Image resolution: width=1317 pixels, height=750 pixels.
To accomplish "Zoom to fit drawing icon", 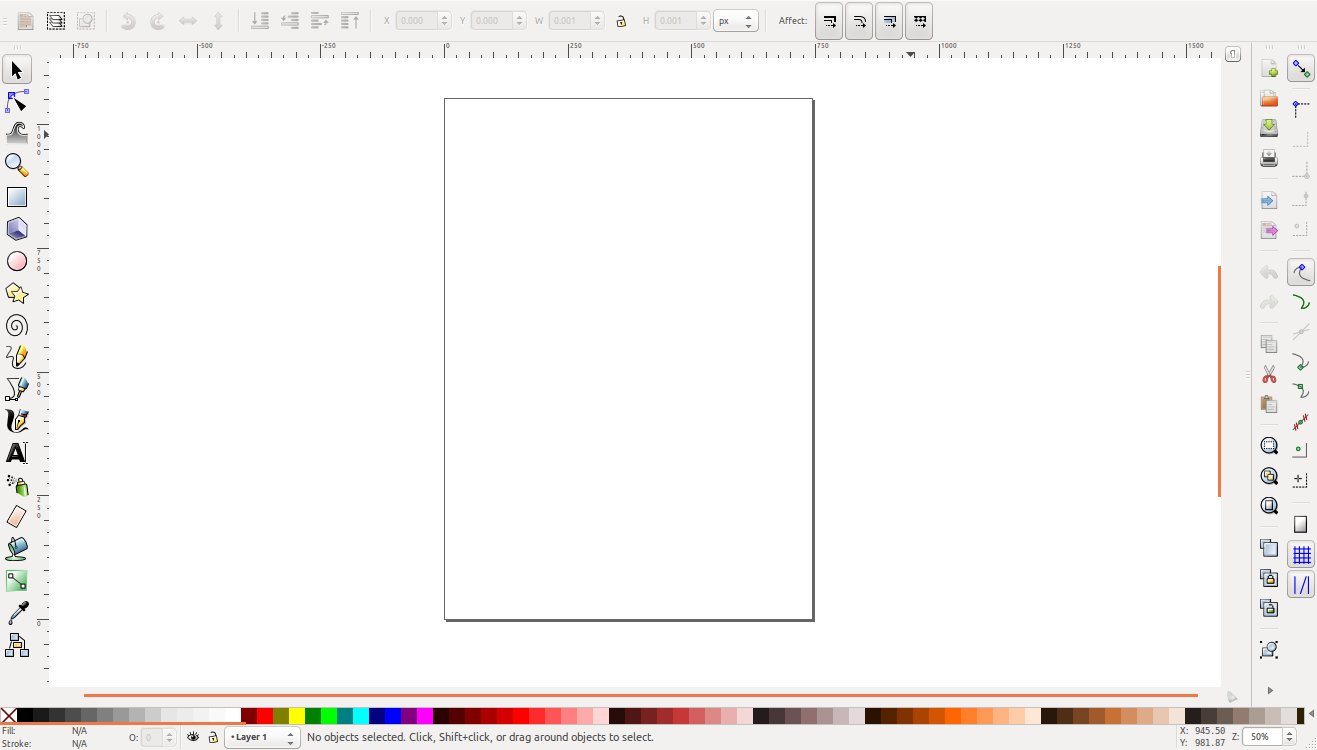I will coord(1269,476).
